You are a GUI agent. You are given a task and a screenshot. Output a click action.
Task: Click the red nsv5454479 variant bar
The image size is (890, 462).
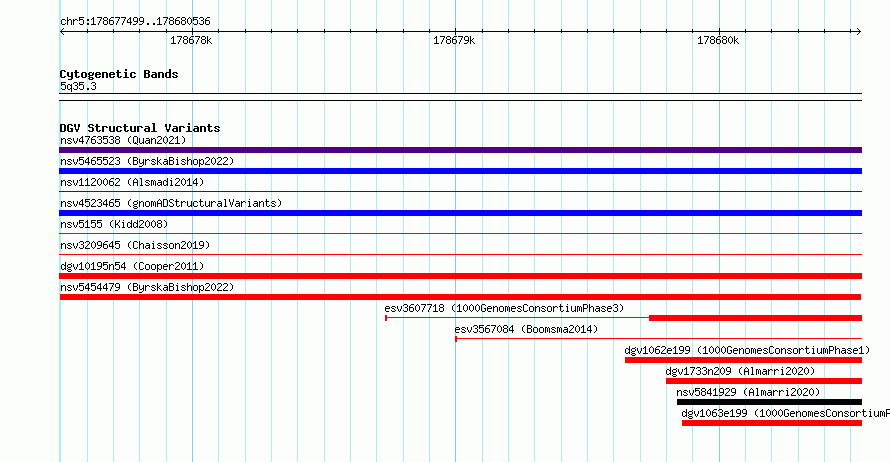[x=460, y=297]
